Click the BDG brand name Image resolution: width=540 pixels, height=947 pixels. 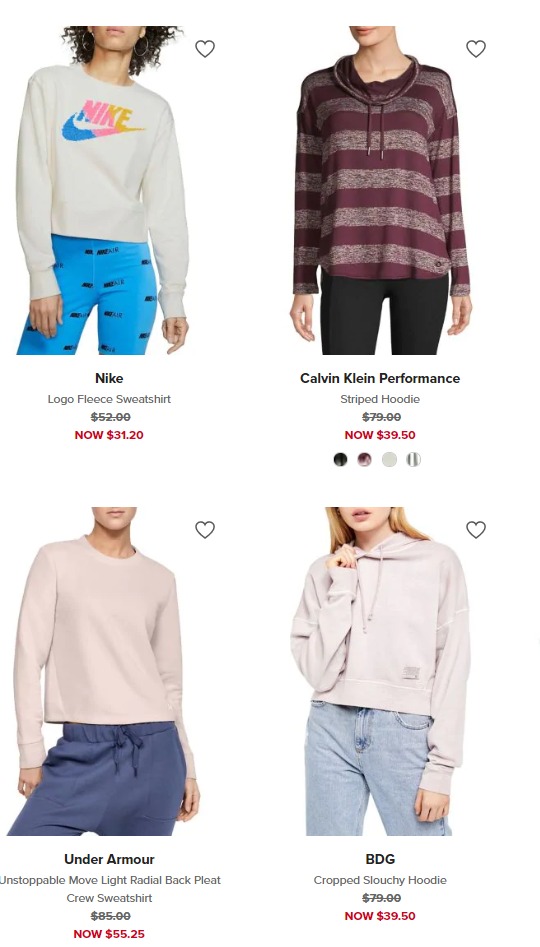click(380, 859)
